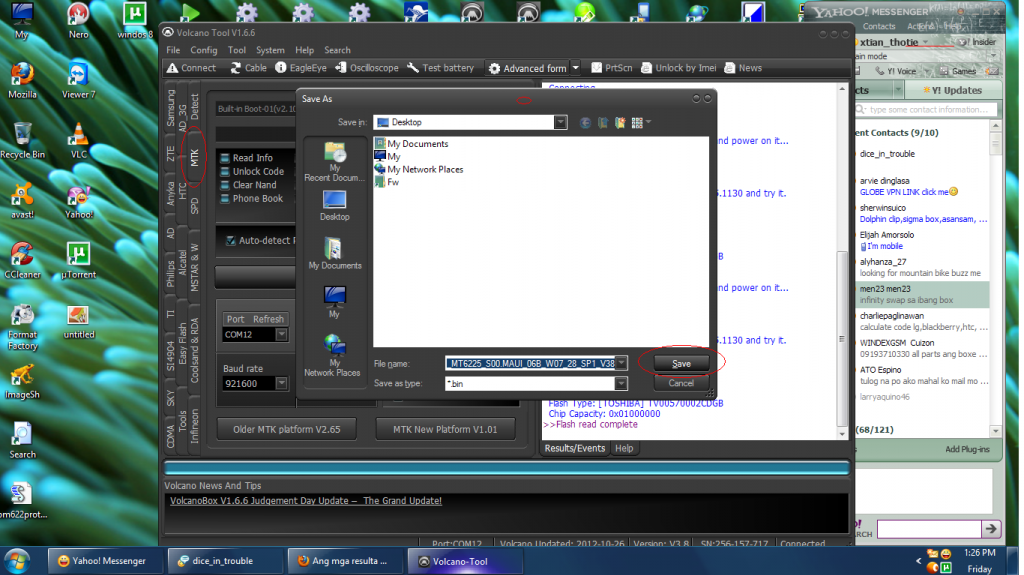Switch to the Results/Events tab
This screenshot has height=575, width=1024.
575,448
